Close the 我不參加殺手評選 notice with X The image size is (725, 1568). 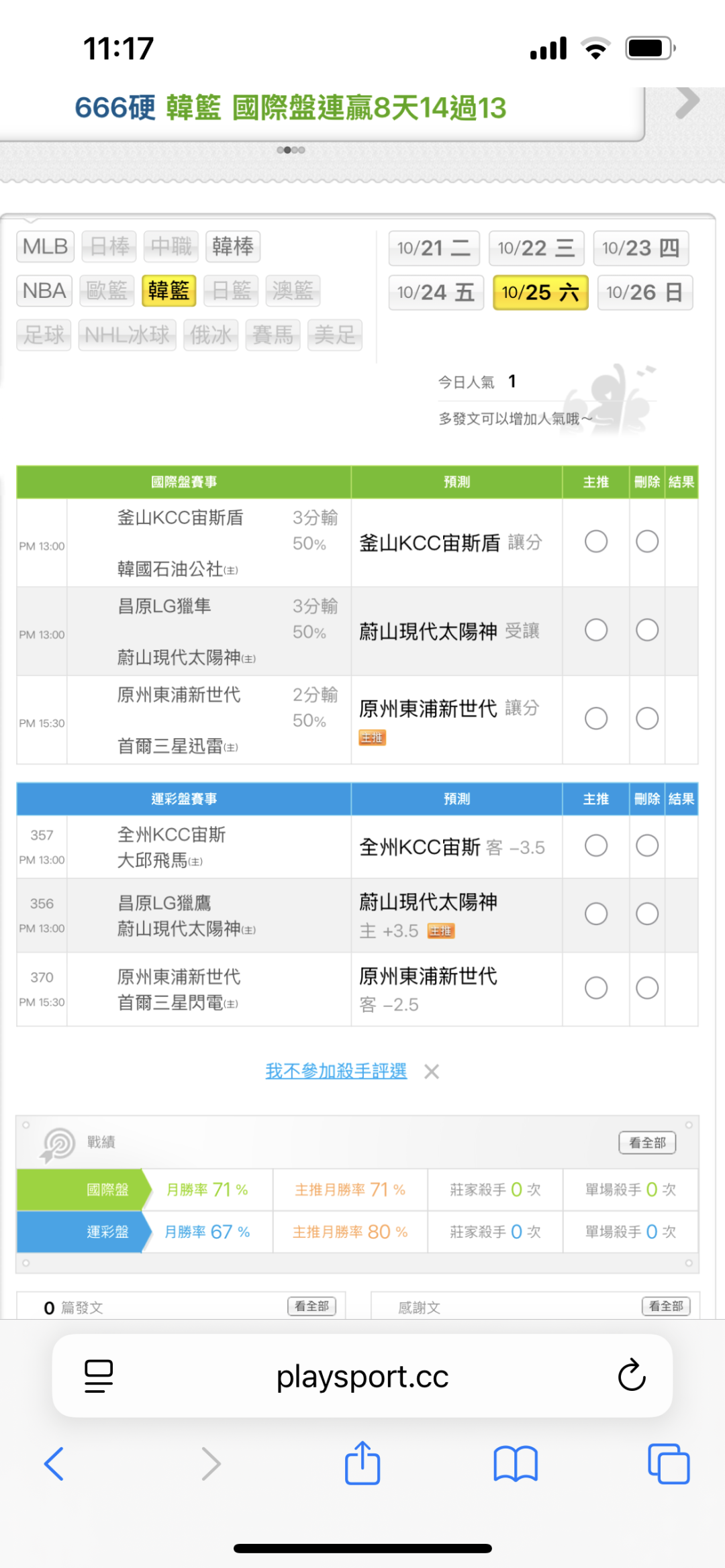(x=432, y=1072)
